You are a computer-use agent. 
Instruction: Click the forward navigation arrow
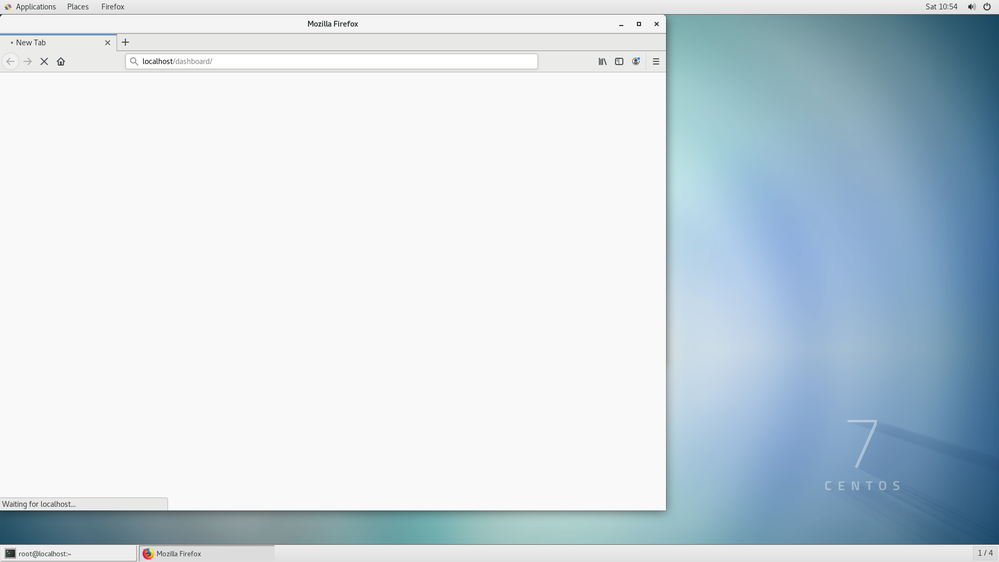27,61
